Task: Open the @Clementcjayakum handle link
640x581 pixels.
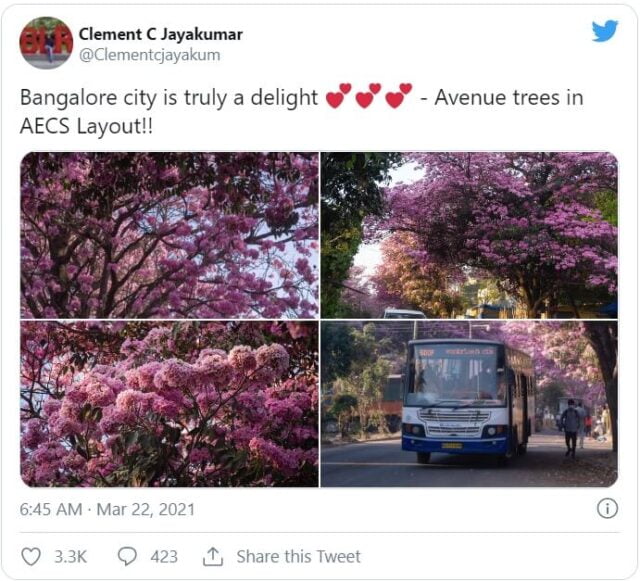Action: point(149,55)
